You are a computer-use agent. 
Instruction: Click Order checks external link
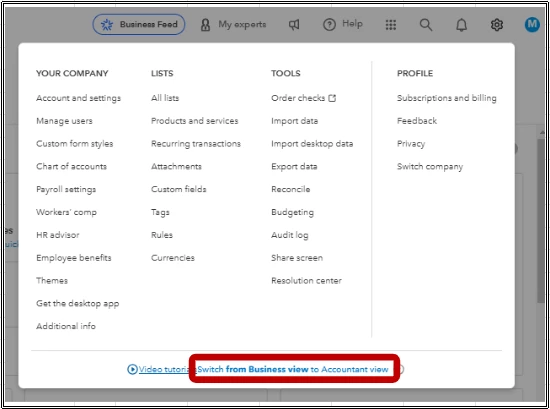coord(303,98)
